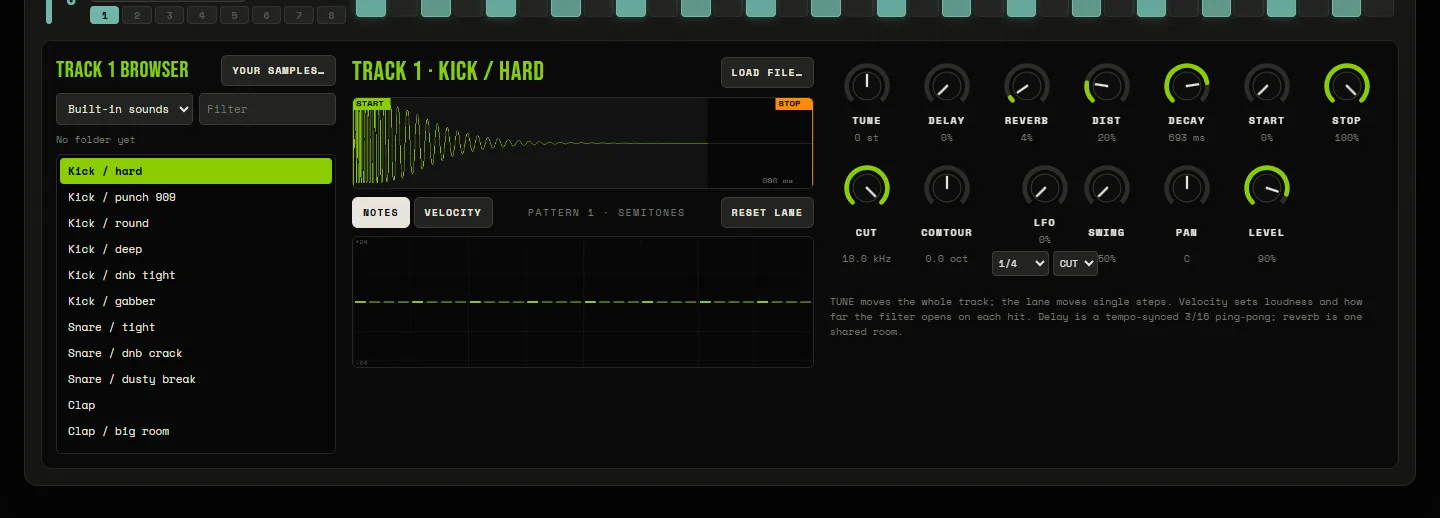1440x518 pixels.
Task: Click the DECAY knob
Action: 1187,86
